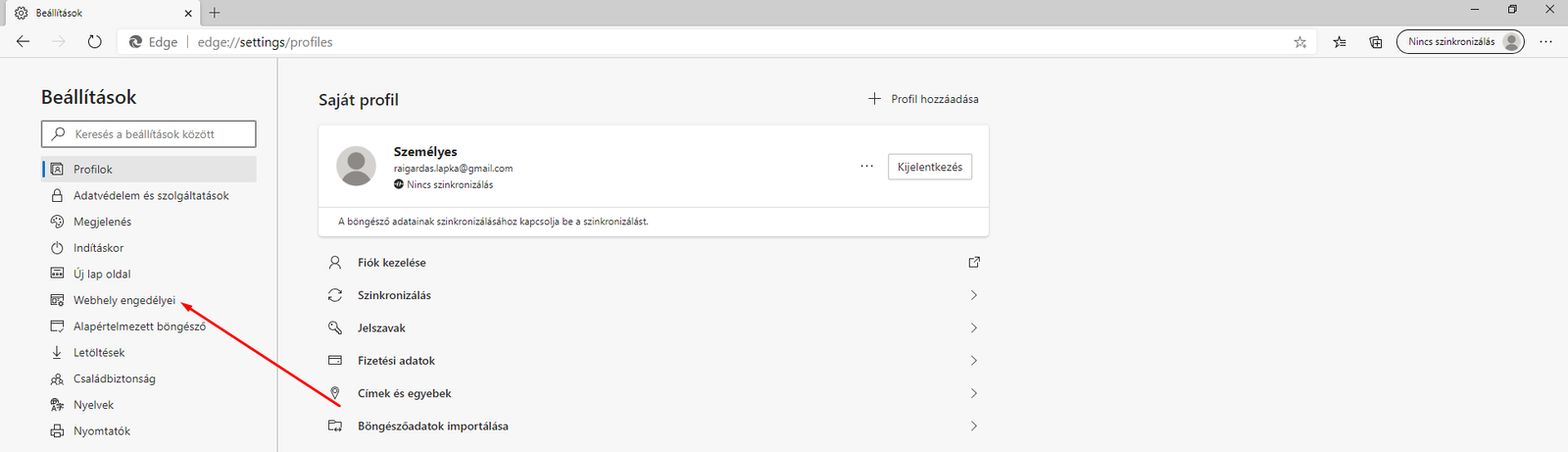Image resolution: width=1568 pixels, height=452 pixels.
Task: Select Webhely engedélyei in the sidebar
Action: (123, 300)
